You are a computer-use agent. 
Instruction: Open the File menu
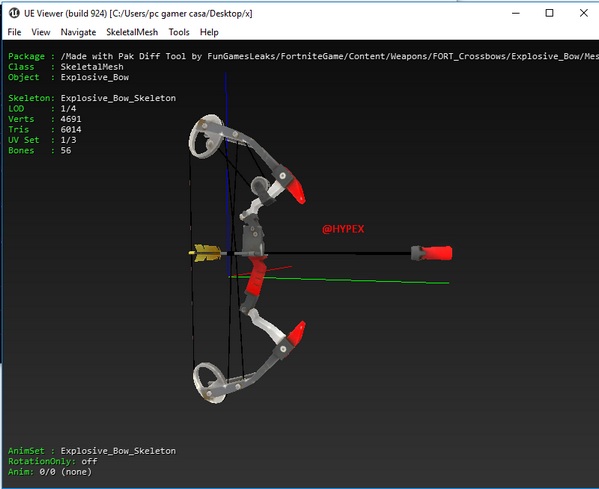point(14,32)
